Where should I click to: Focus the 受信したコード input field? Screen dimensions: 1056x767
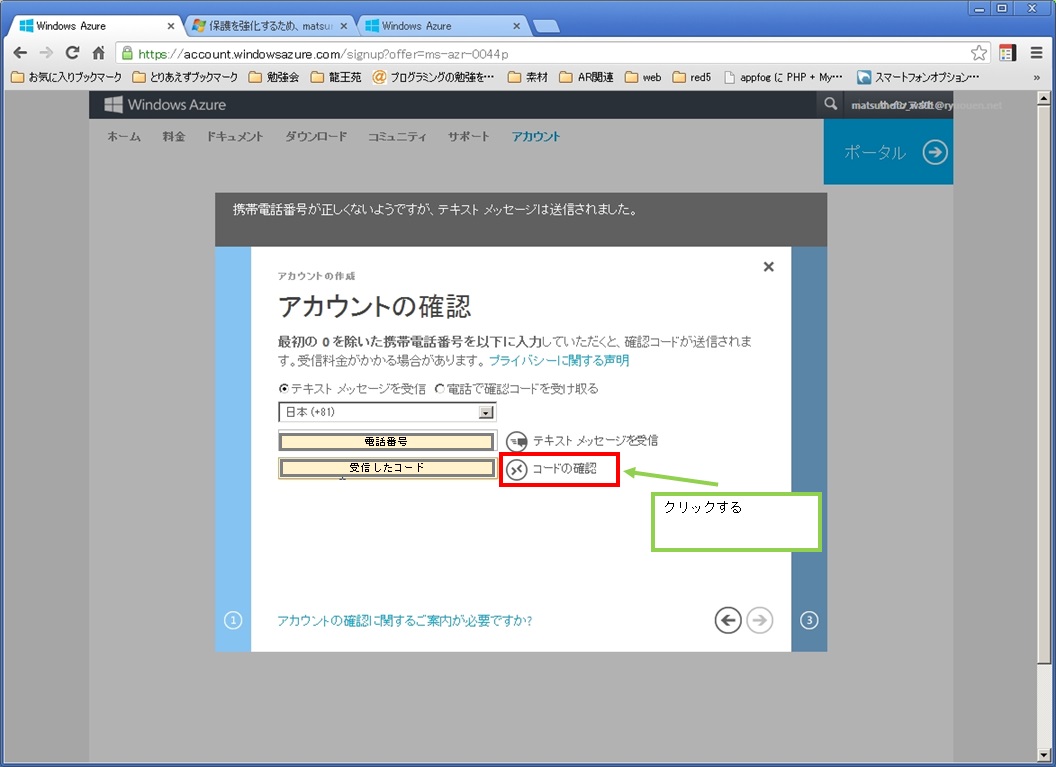387,467
